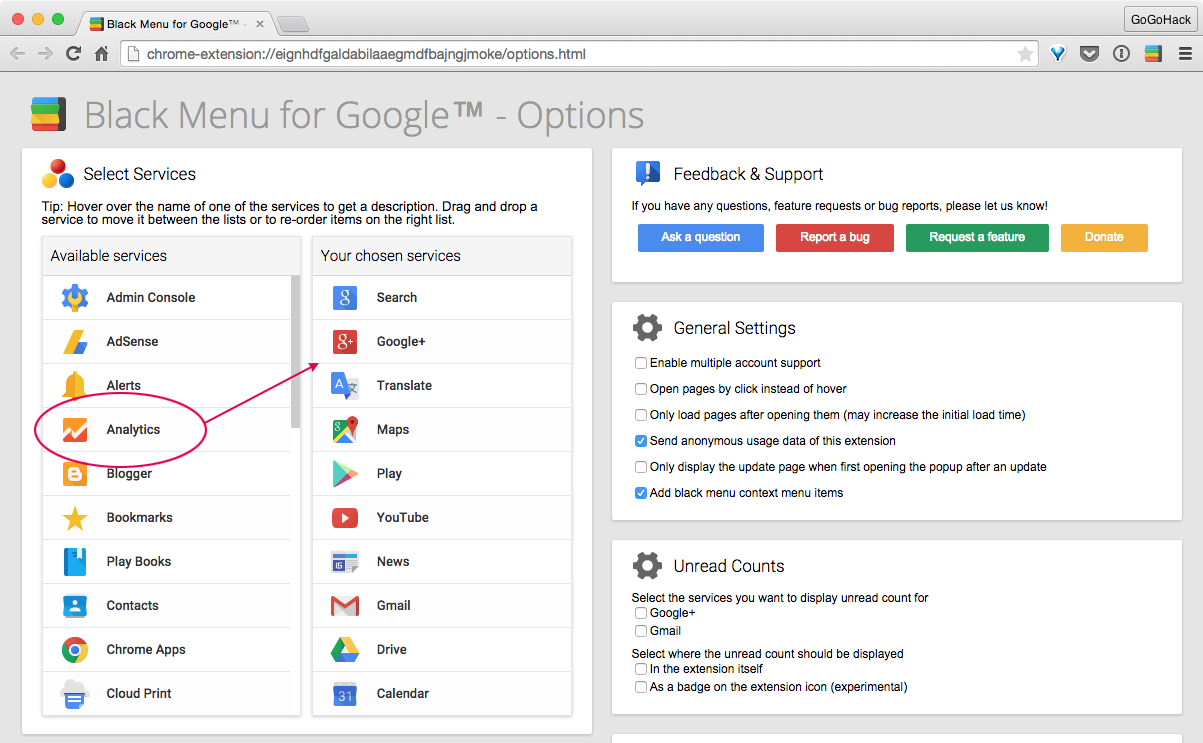
Task: Click the Admin Console service name
Action: pyautogui.click(x=151, y=298)
